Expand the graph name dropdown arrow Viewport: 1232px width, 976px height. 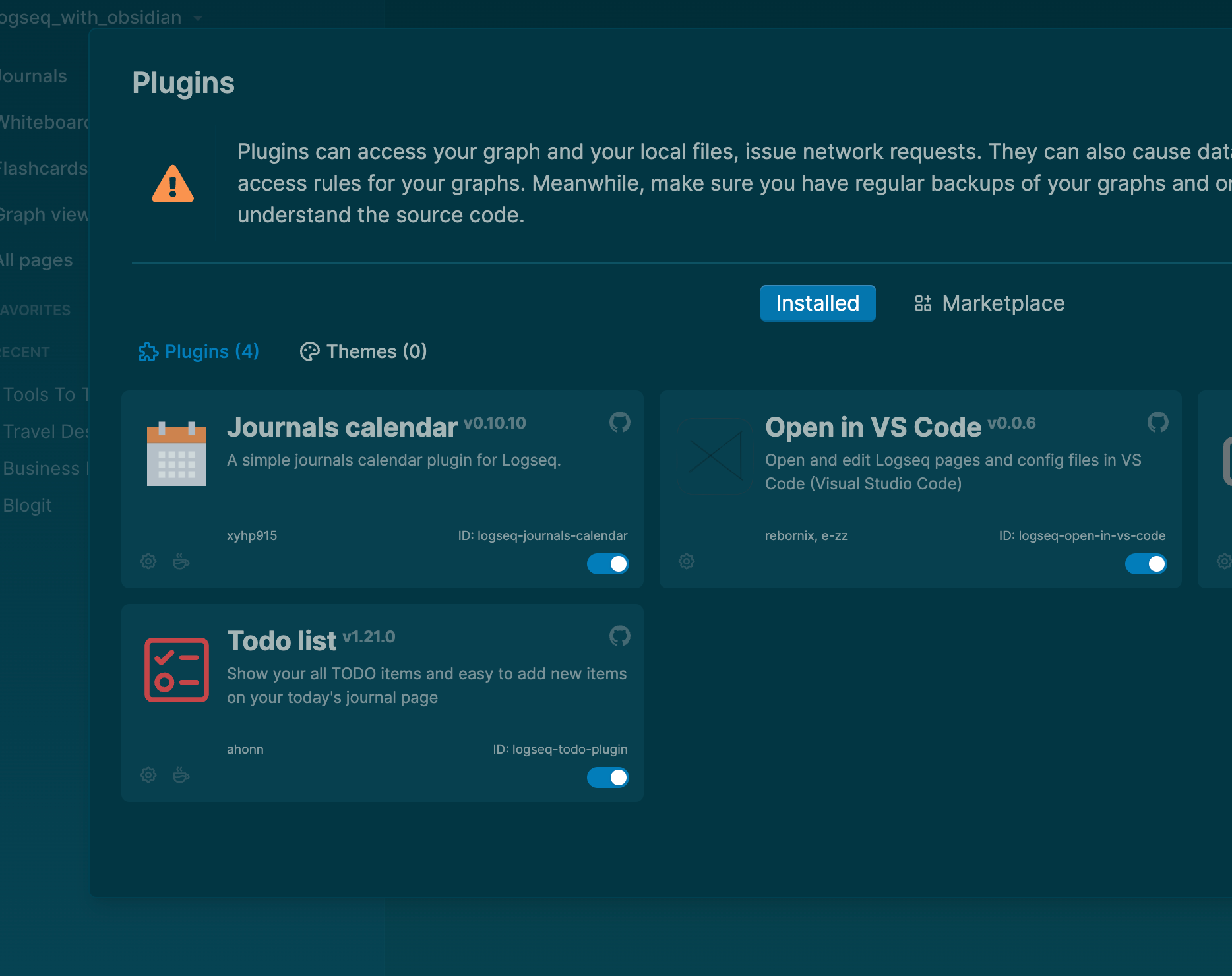(198, 18)
